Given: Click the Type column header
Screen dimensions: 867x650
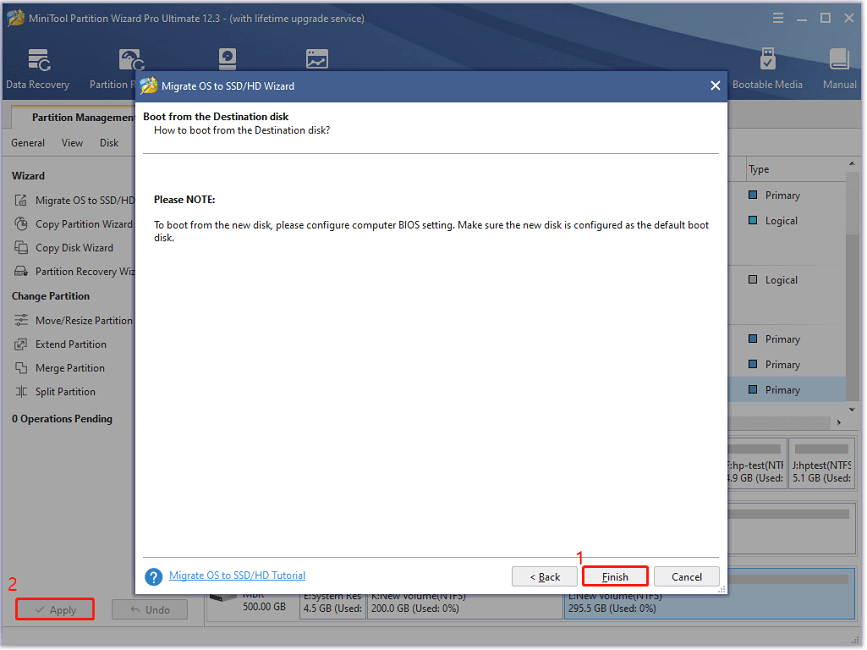Looking at the screenshot, I should click(759, 169).
